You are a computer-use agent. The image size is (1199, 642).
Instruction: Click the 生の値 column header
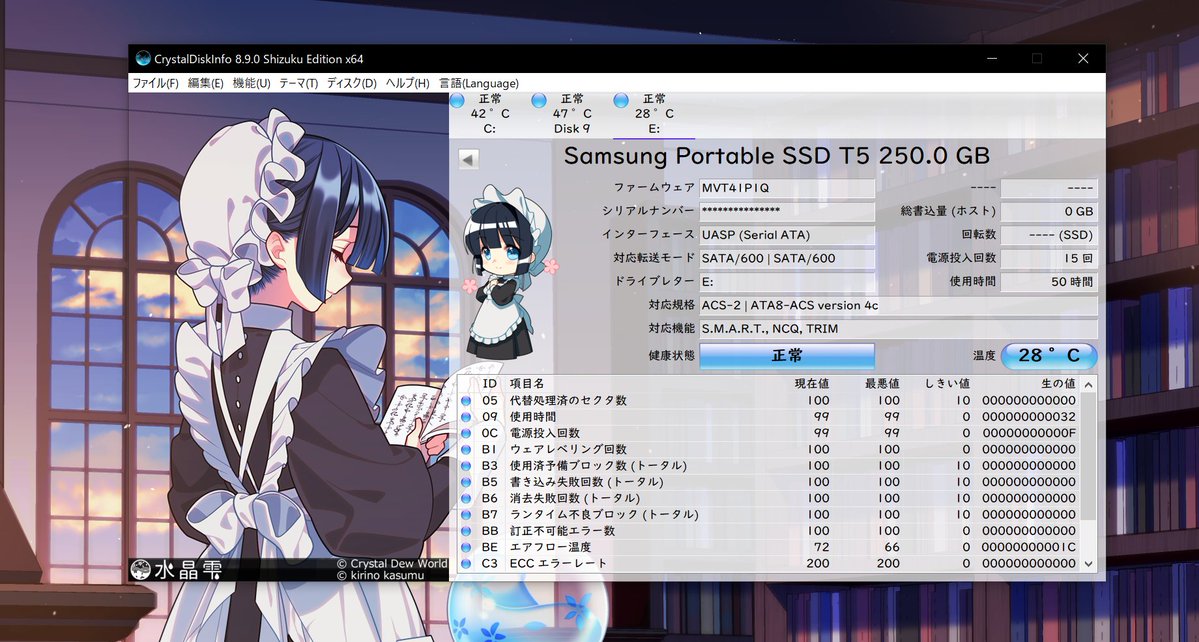1058,383
